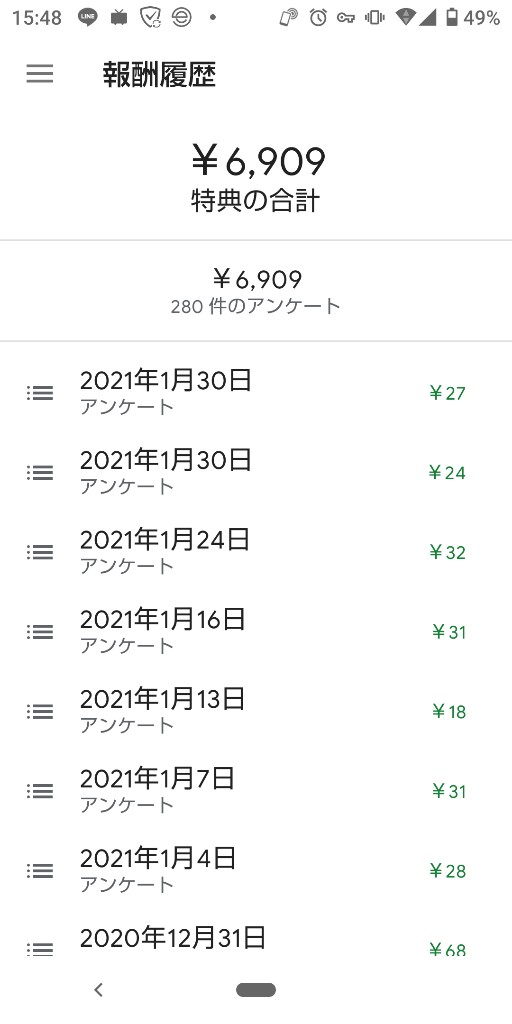Open the hamburger navigation menu

(x=40, y=74)
